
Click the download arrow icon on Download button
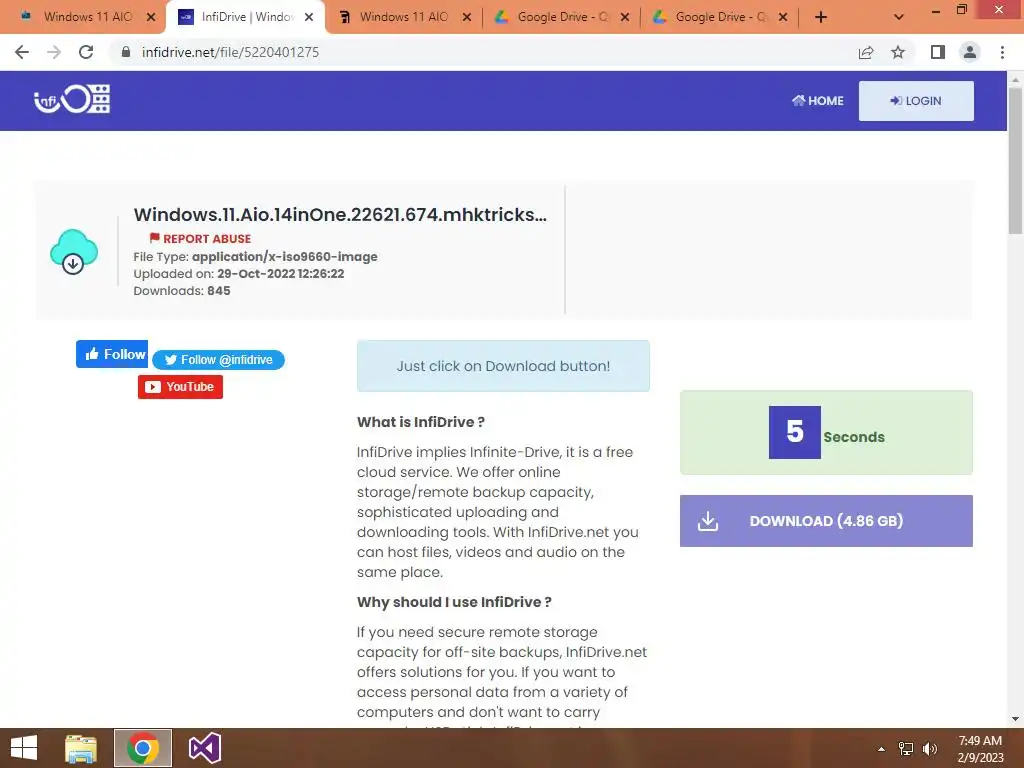(x=708, y=520)
